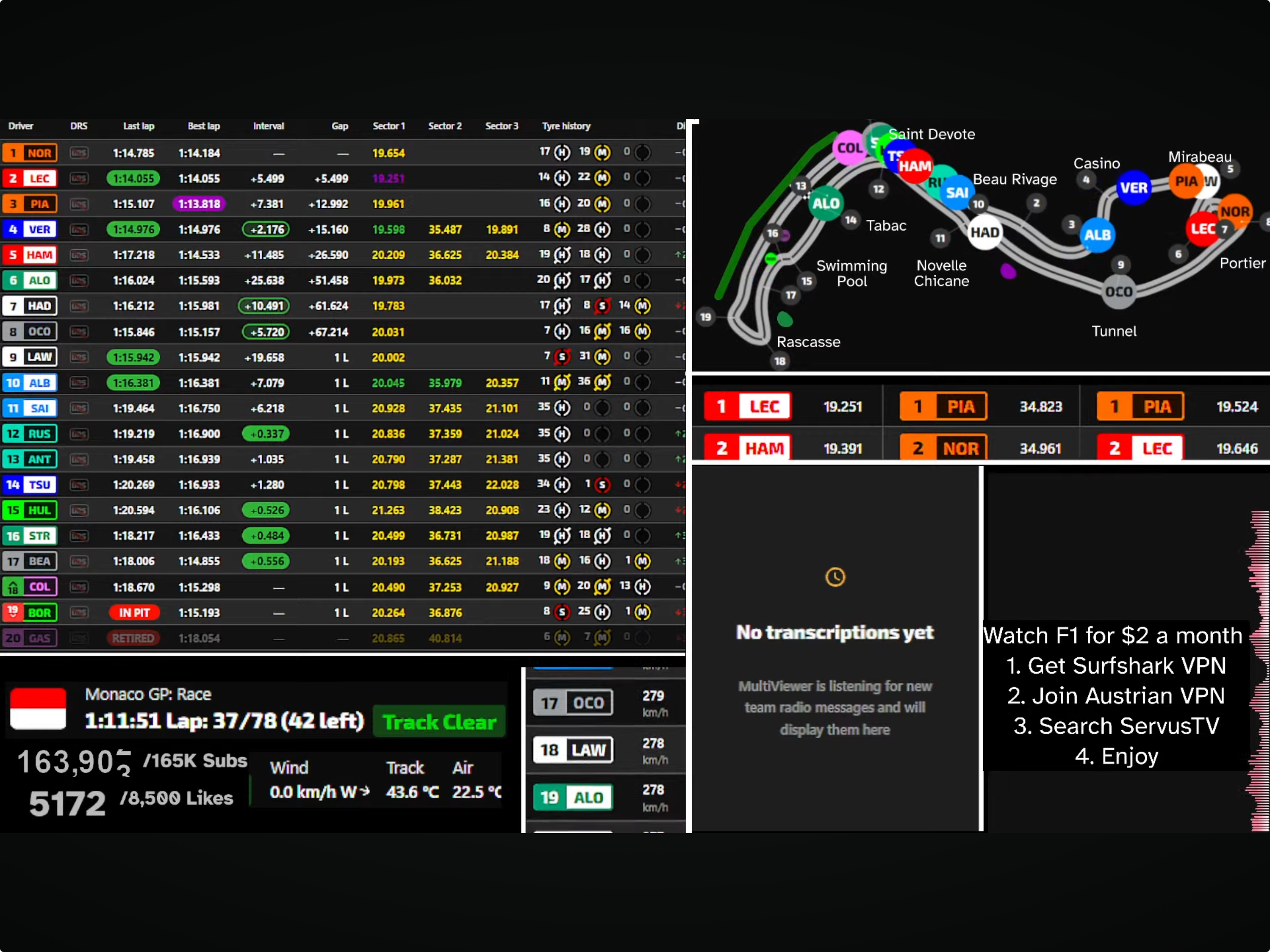The image size is (1270, 952).
Task: Click the Tyre history column header
Action: [566, 126]
